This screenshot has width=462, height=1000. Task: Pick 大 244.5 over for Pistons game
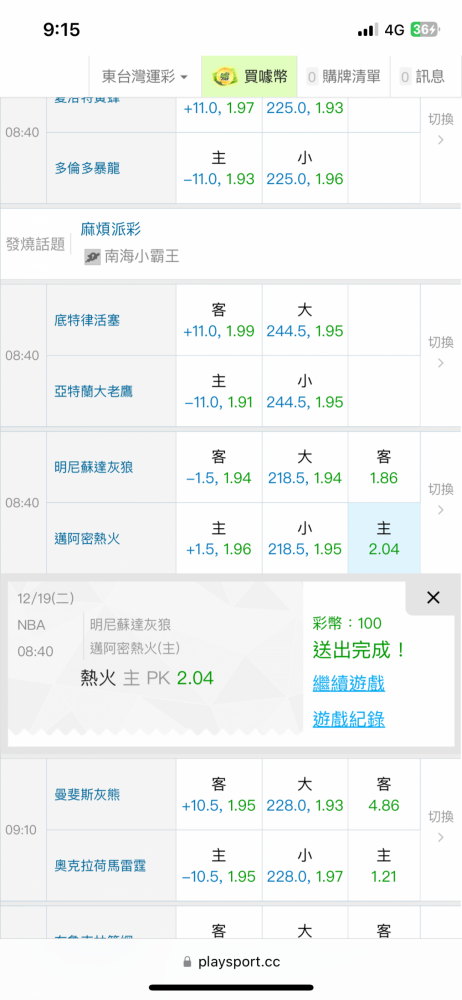pyautogui.click(x=305, y=320)
